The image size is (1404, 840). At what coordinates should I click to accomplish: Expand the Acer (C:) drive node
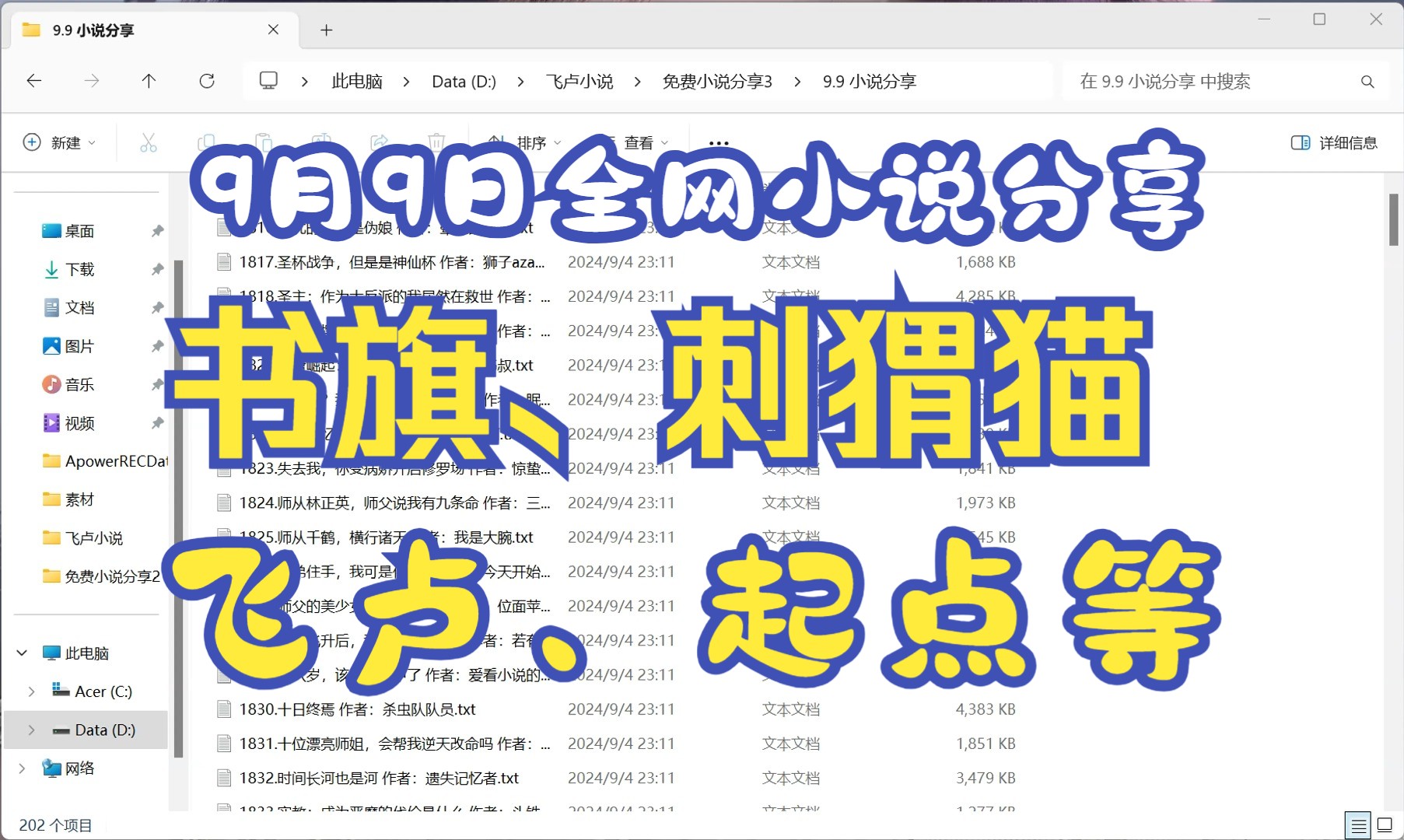(31, 691)
